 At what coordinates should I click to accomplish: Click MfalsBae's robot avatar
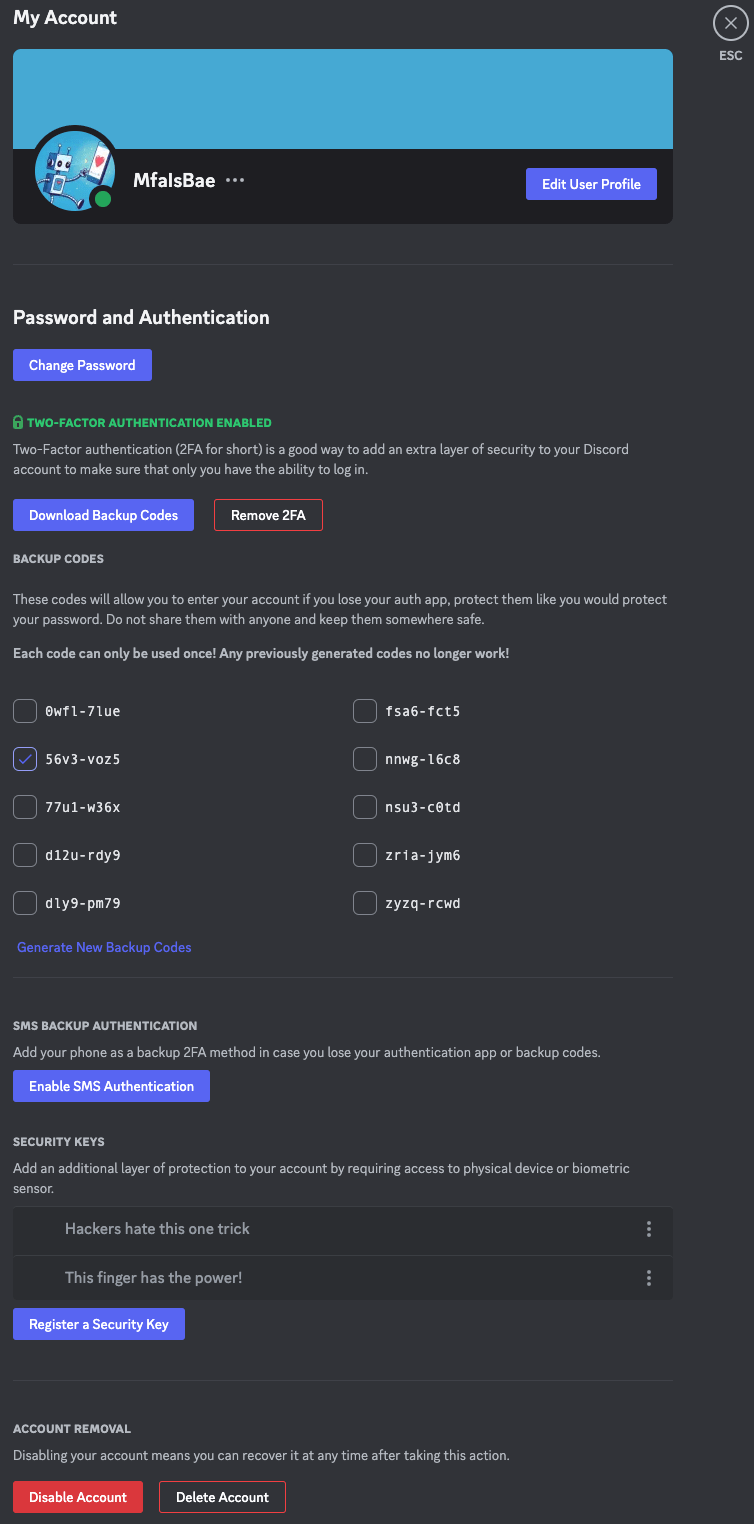tap(74, 170)
